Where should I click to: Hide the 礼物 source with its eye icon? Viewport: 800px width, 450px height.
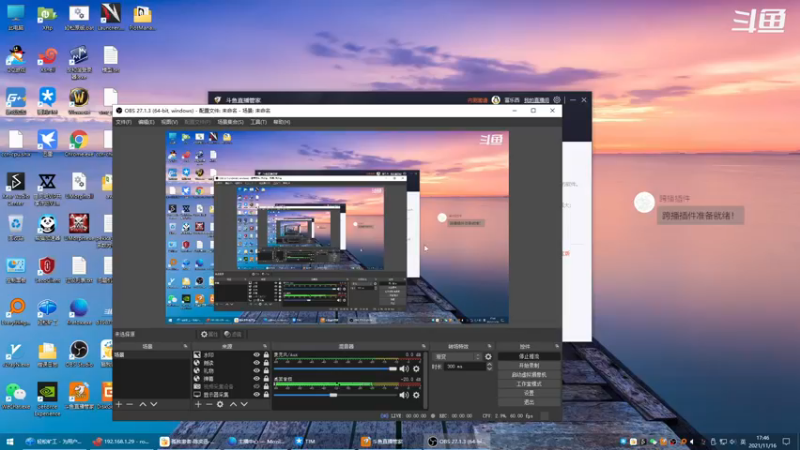257,370
